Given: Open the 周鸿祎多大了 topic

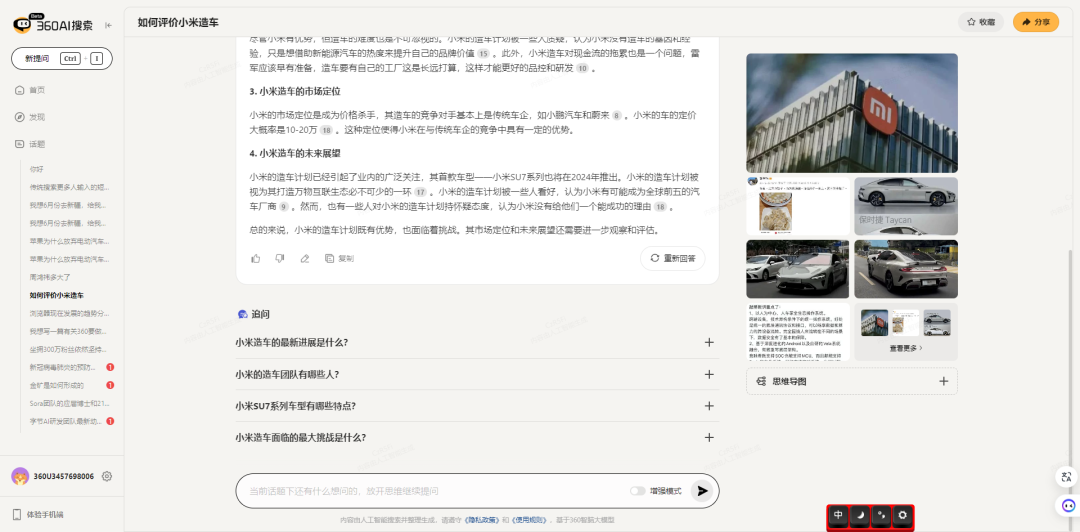Looking at the screenshot, I should coord(50,277).
